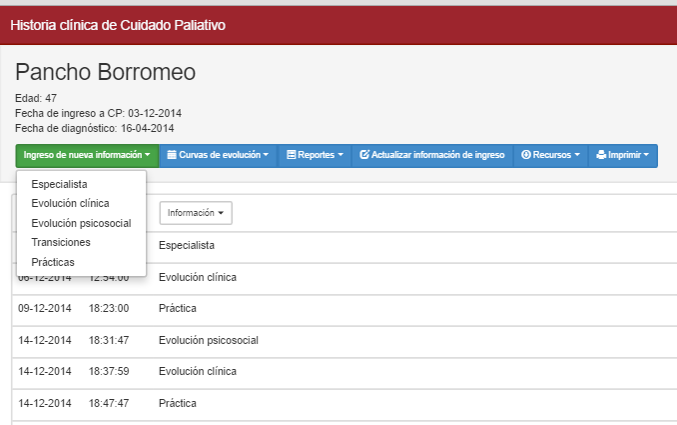This screenshot has width=677, height=425.
Task: Click the circle icon on Recursos button
Action: click(526, 156)
